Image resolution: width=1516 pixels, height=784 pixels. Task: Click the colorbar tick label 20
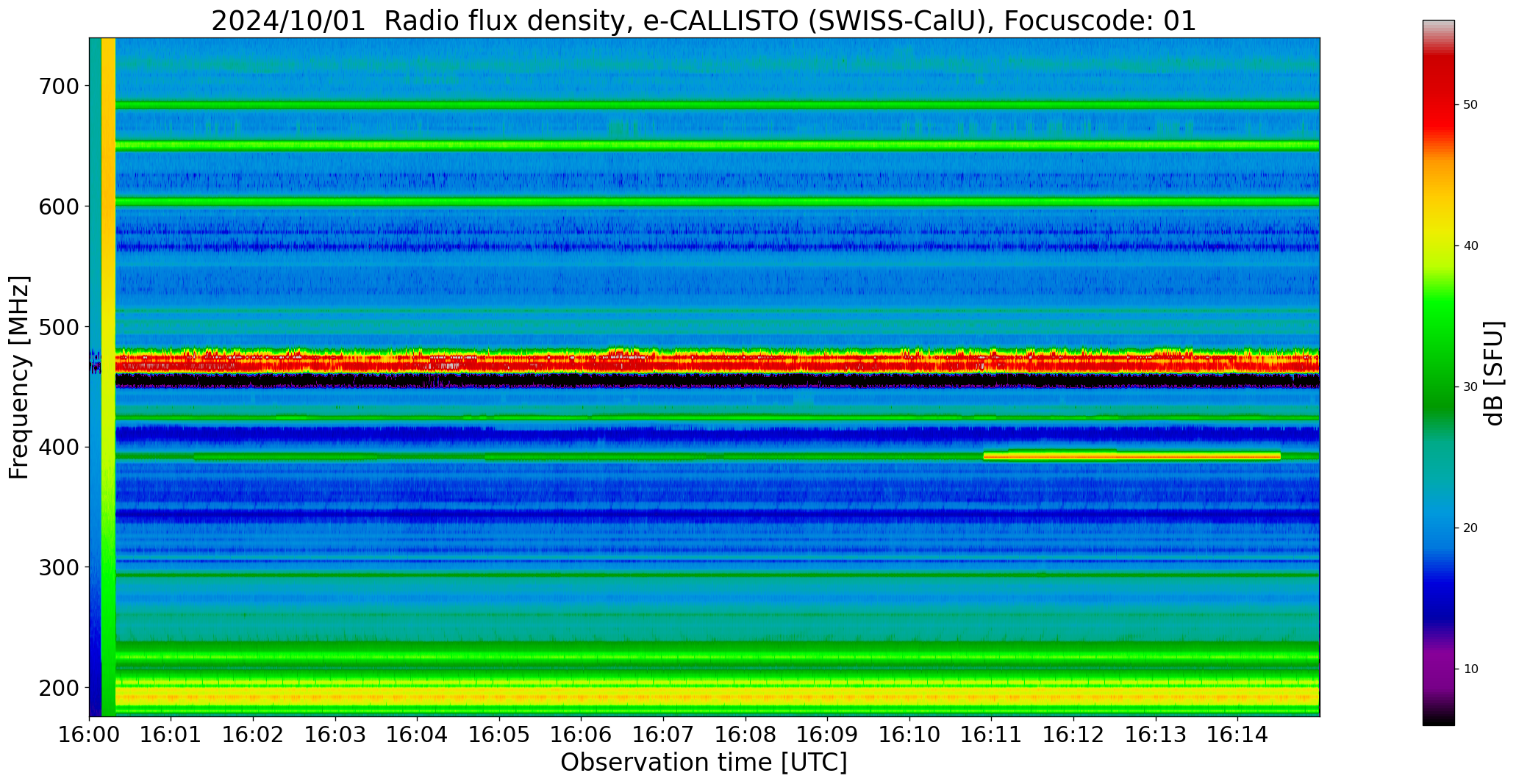(x=1470, y=528)
